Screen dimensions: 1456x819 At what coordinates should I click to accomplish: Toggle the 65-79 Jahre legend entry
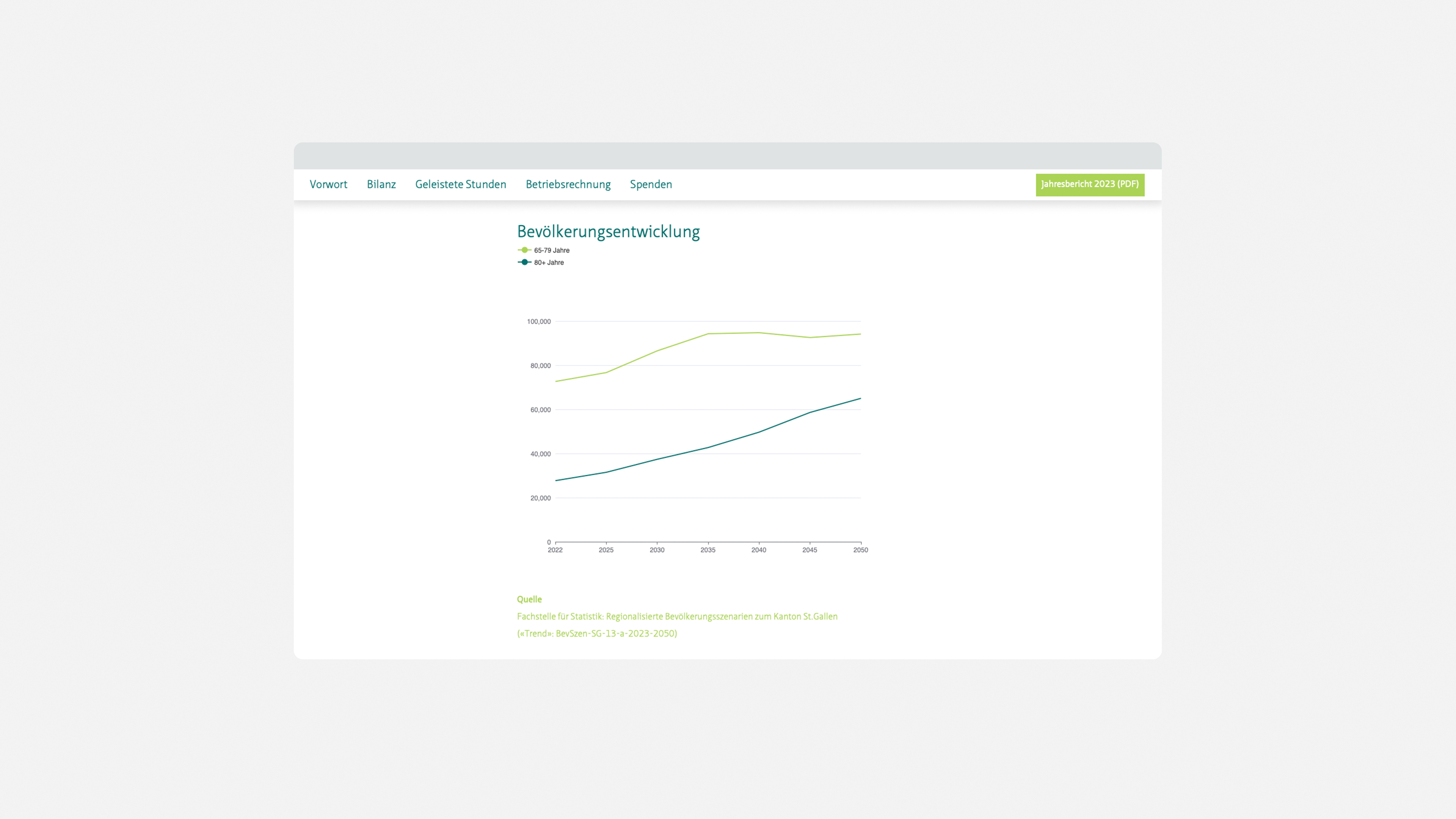point(543,250)
